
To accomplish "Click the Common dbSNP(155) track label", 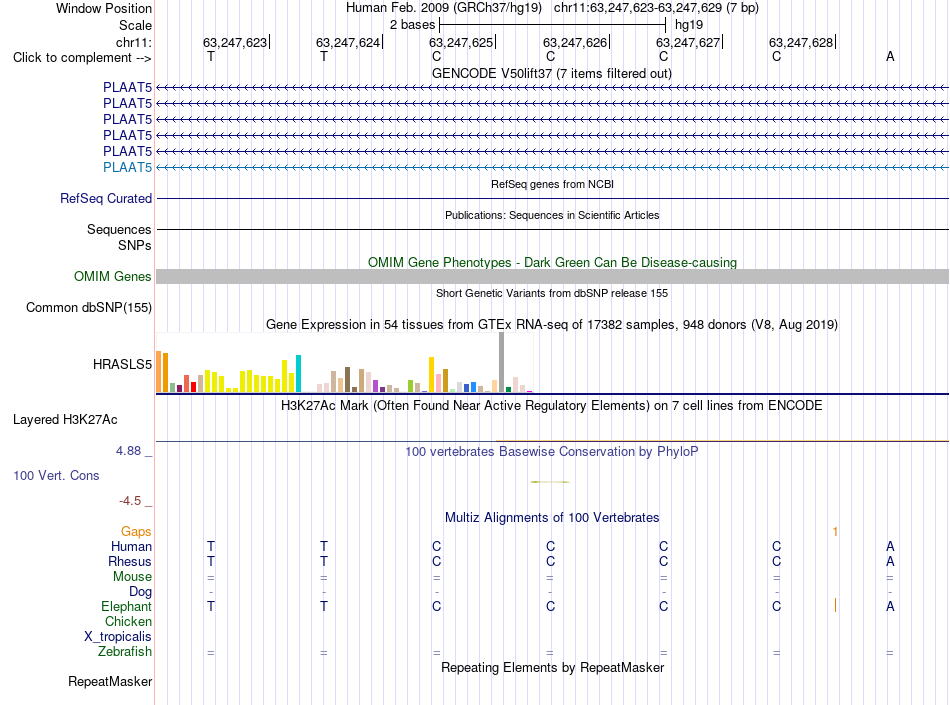I will tap(89, 308).
